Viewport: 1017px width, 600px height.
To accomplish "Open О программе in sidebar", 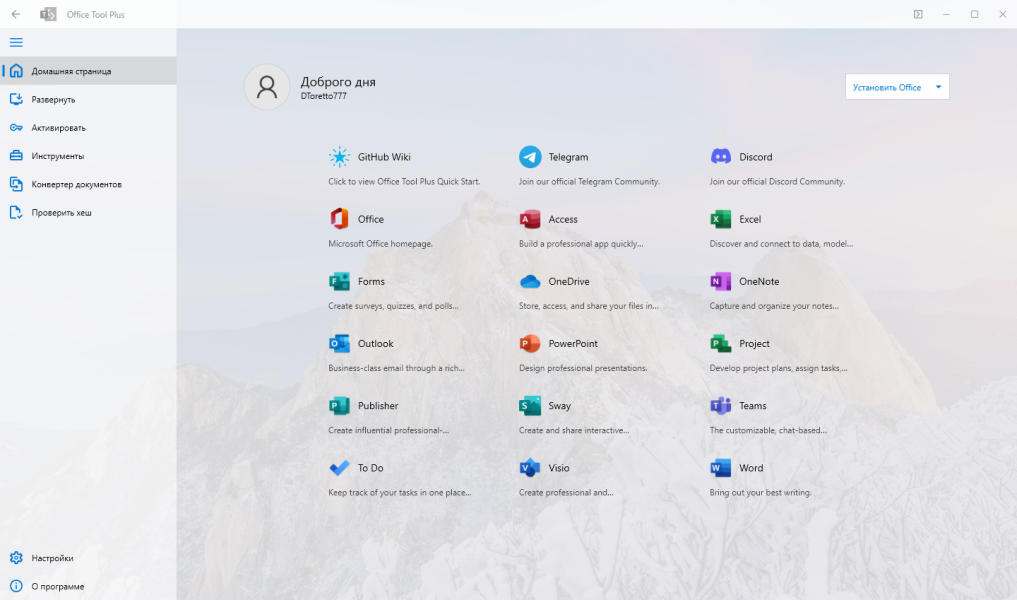I will [x=88, y=586].
